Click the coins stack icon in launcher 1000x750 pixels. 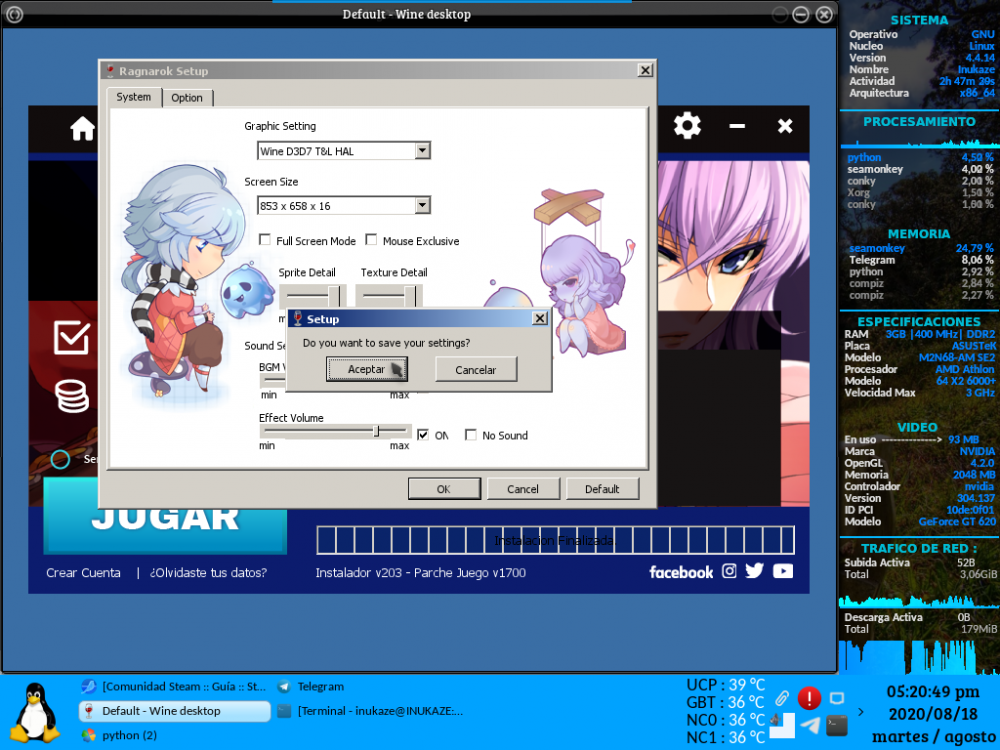(x=72, y=396)
